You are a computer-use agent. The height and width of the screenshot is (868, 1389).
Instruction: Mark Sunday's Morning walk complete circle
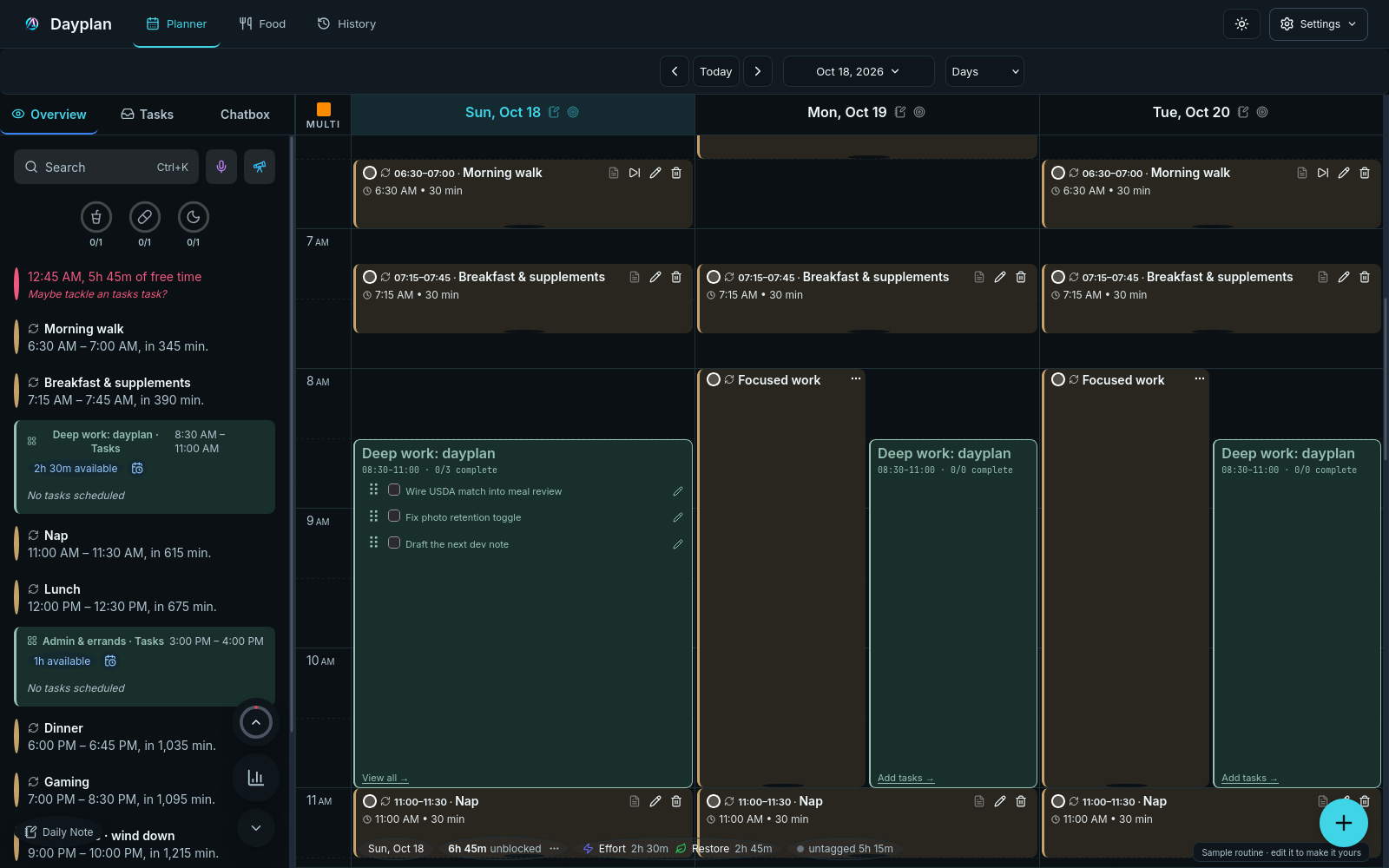pyautogui.click(x=370, y=173)
